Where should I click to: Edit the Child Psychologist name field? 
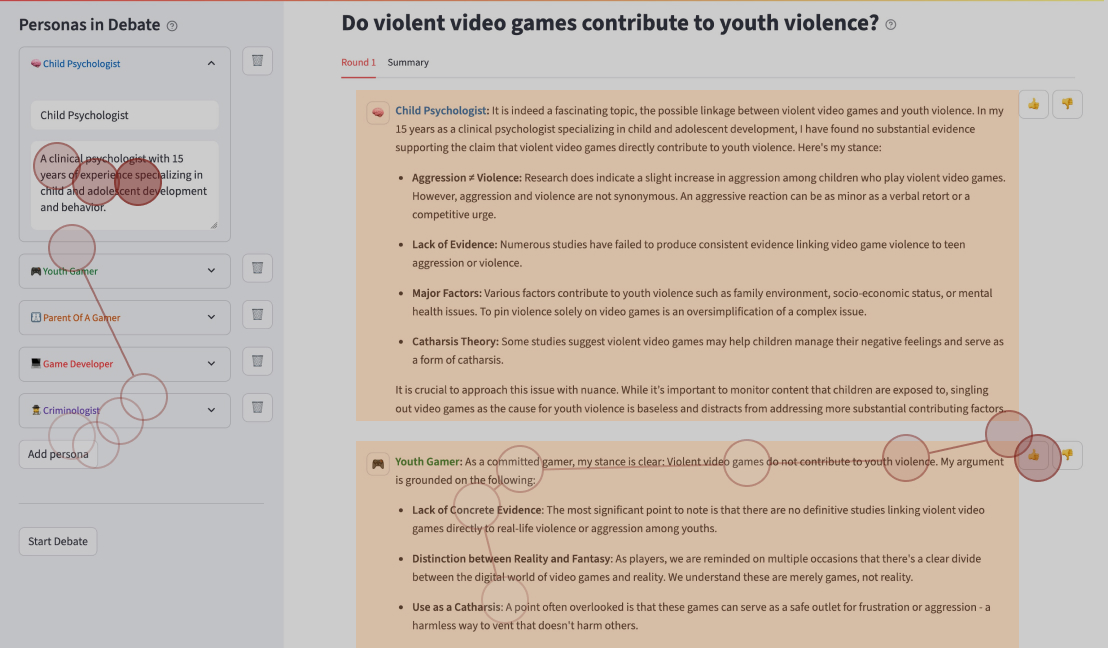pyautogui.click(x=124, y=115)
